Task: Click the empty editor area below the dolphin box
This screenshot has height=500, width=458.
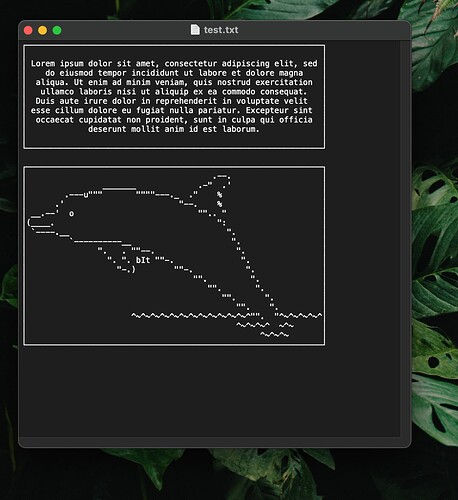Action: point(210,390)
